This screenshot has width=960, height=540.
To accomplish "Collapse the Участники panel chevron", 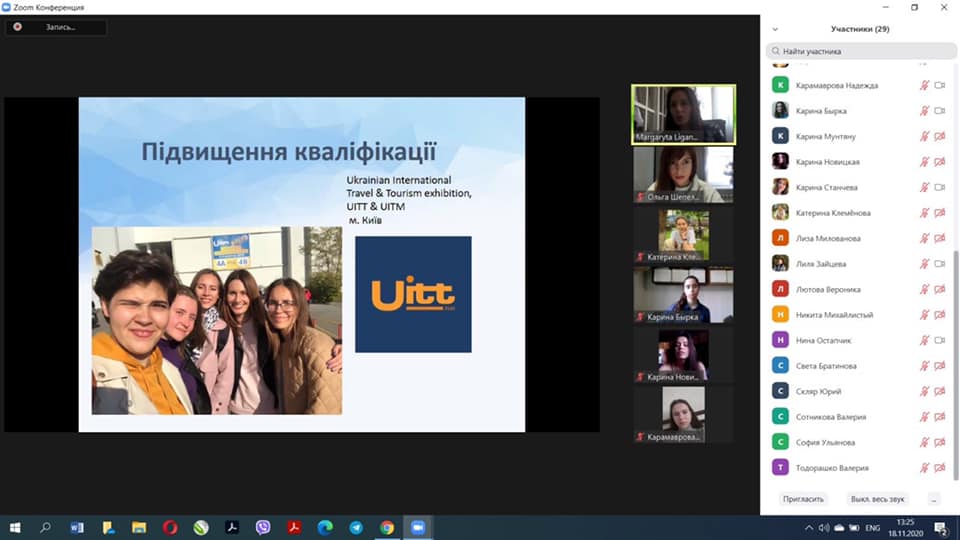I will click(775, 29).
